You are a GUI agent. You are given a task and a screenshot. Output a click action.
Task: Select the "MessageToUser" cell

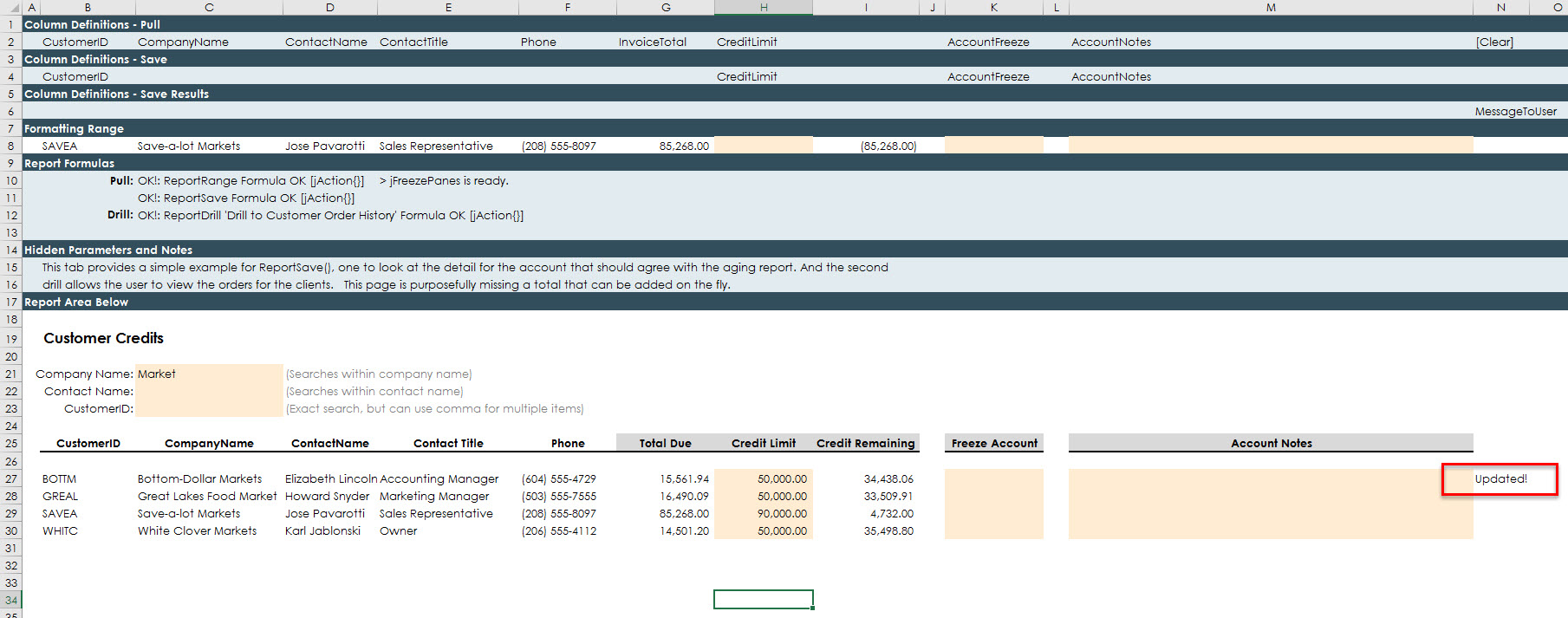(x=1516, y=111)
